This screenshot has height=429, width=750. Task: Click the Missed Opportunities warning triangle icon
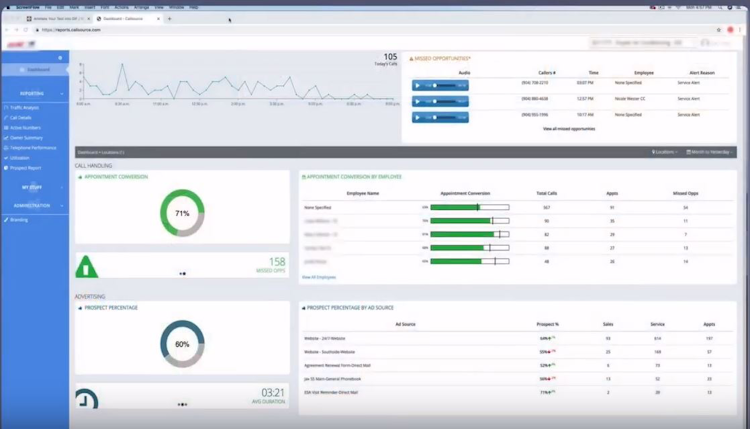411,59
